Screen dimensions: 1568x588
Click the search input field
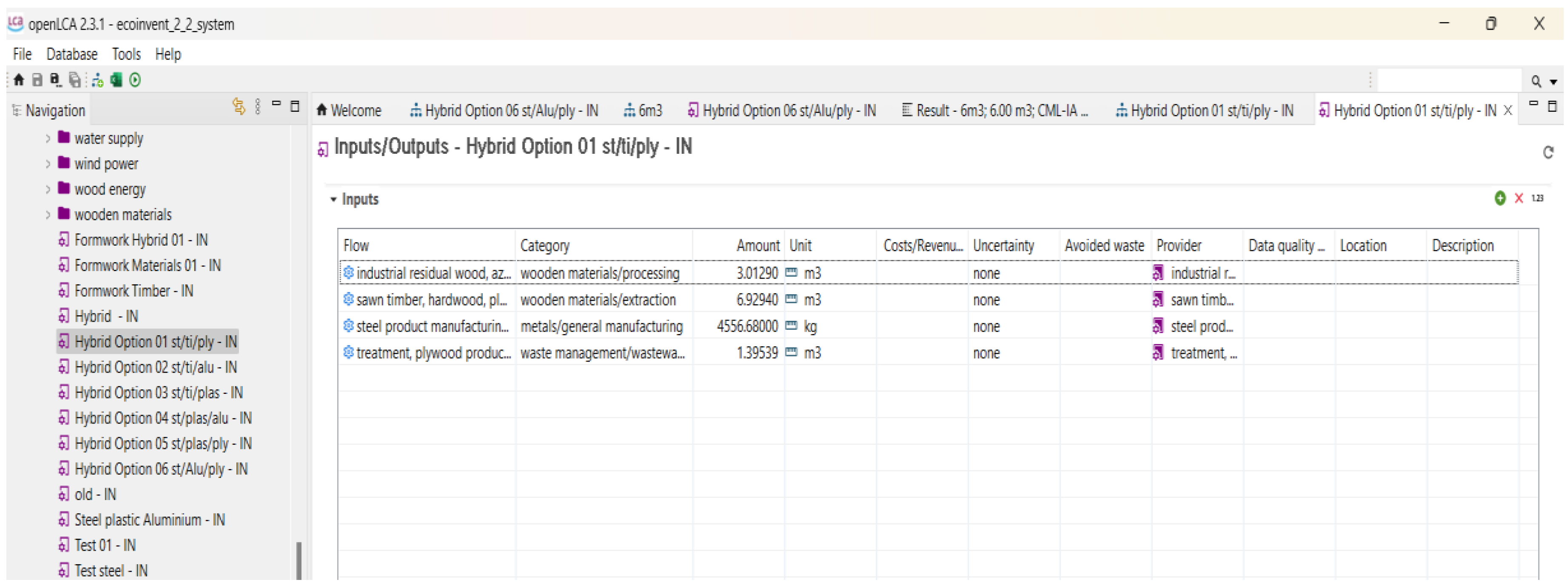1449,80
